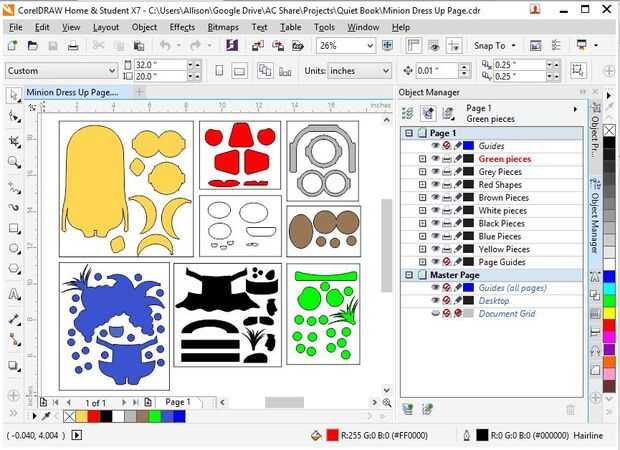Toggle visibility eye of Red Shapes layer
The width and height of the screenshot is (620, 450).
[x=435, y=185]
